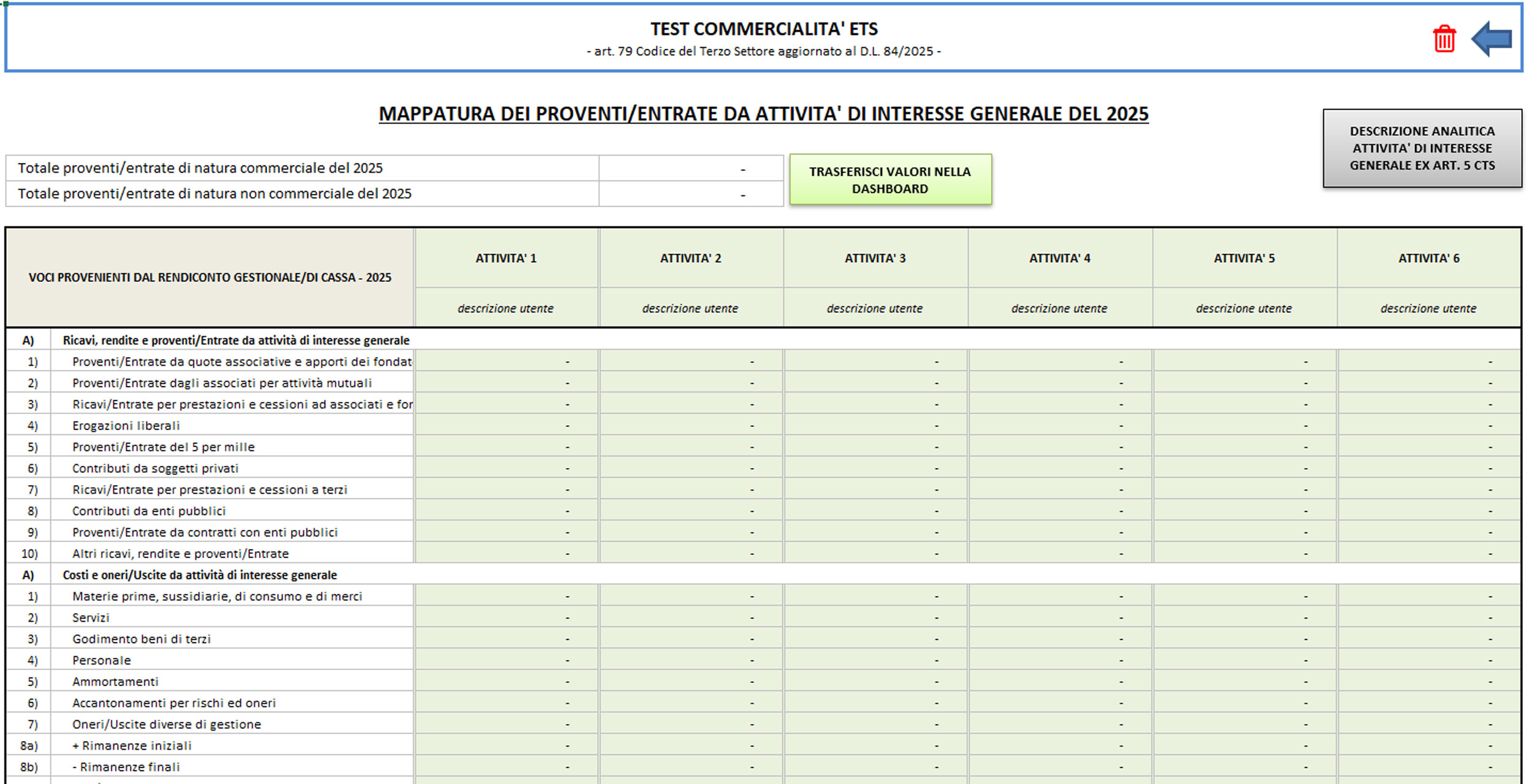Open Descrizione Analitica Attività button
1529x784 pixels.
pos(1422,148)
